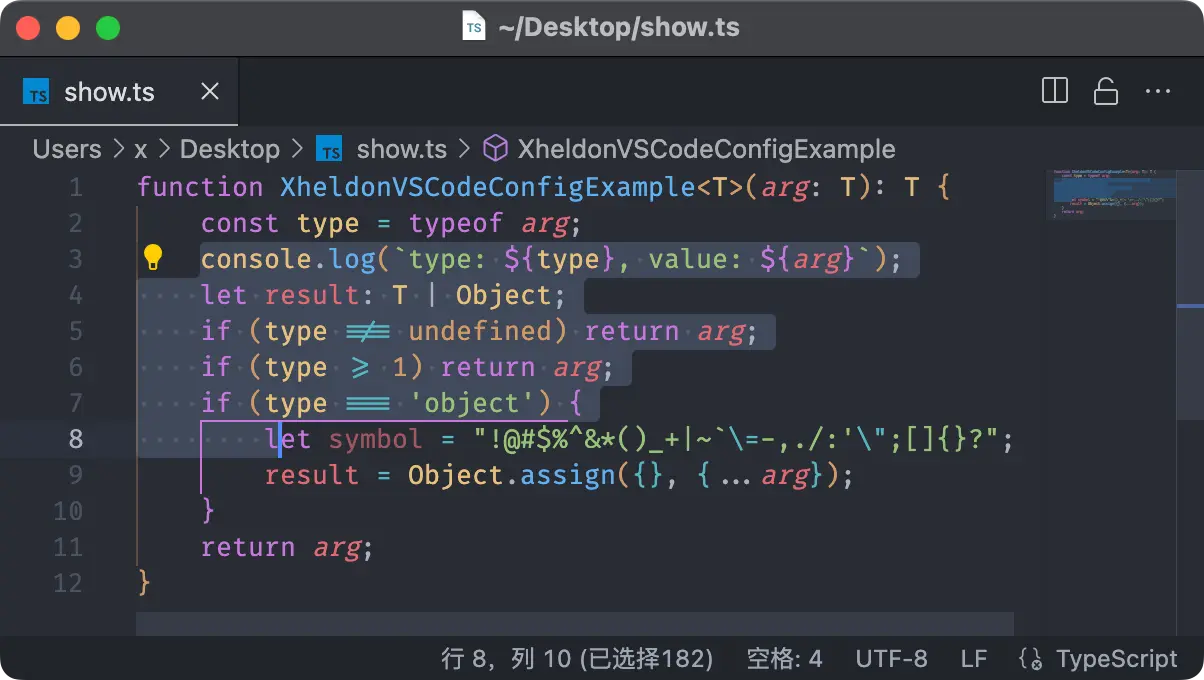1204x680 pixels.
Task: Select the TypeScript language mode
Action: click(x=1117, y=659)
